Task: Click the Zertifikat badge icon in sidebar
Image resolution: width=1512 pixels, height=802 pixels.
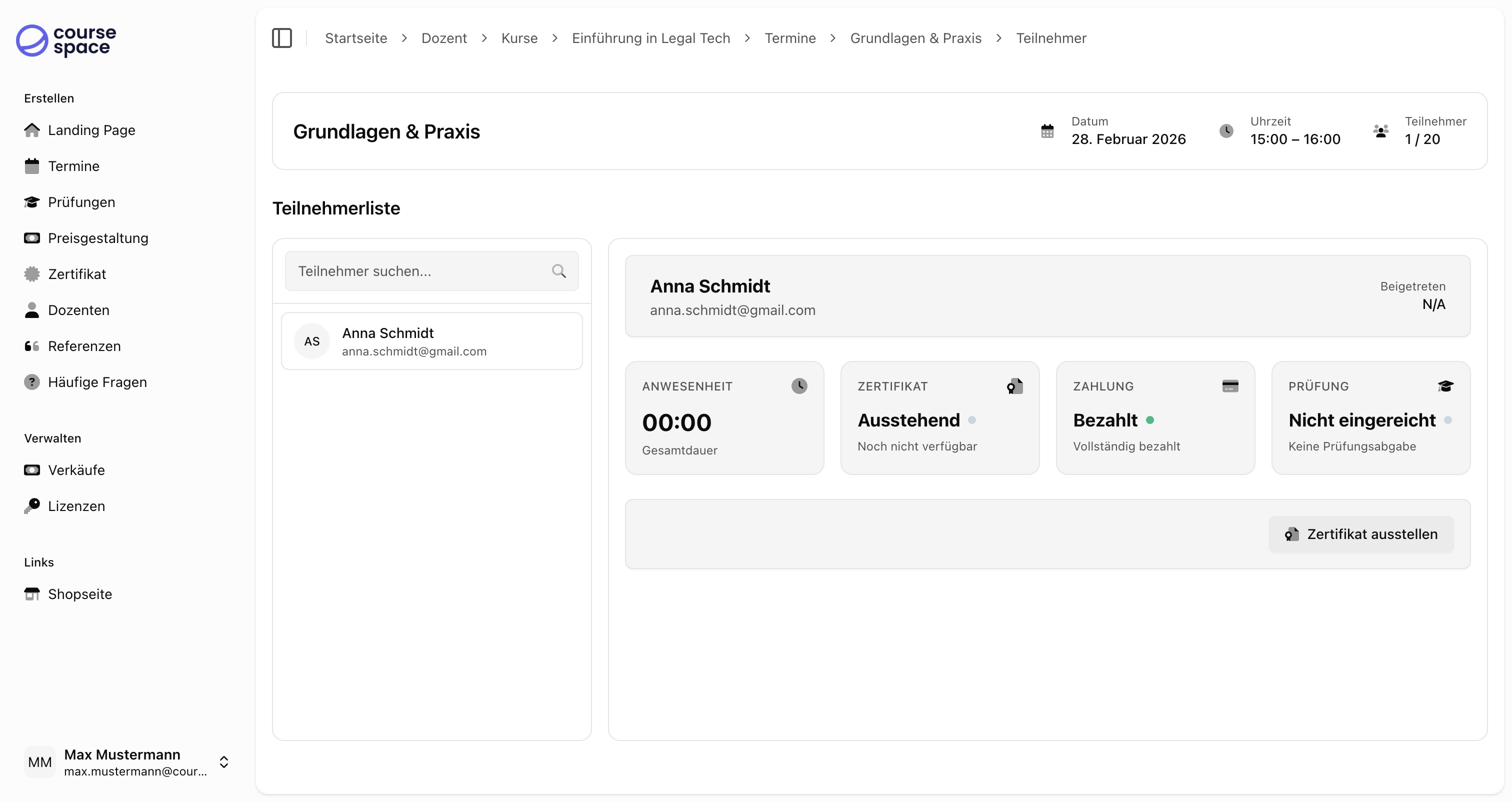Action: pyautogui.click(x=31, y=274)
